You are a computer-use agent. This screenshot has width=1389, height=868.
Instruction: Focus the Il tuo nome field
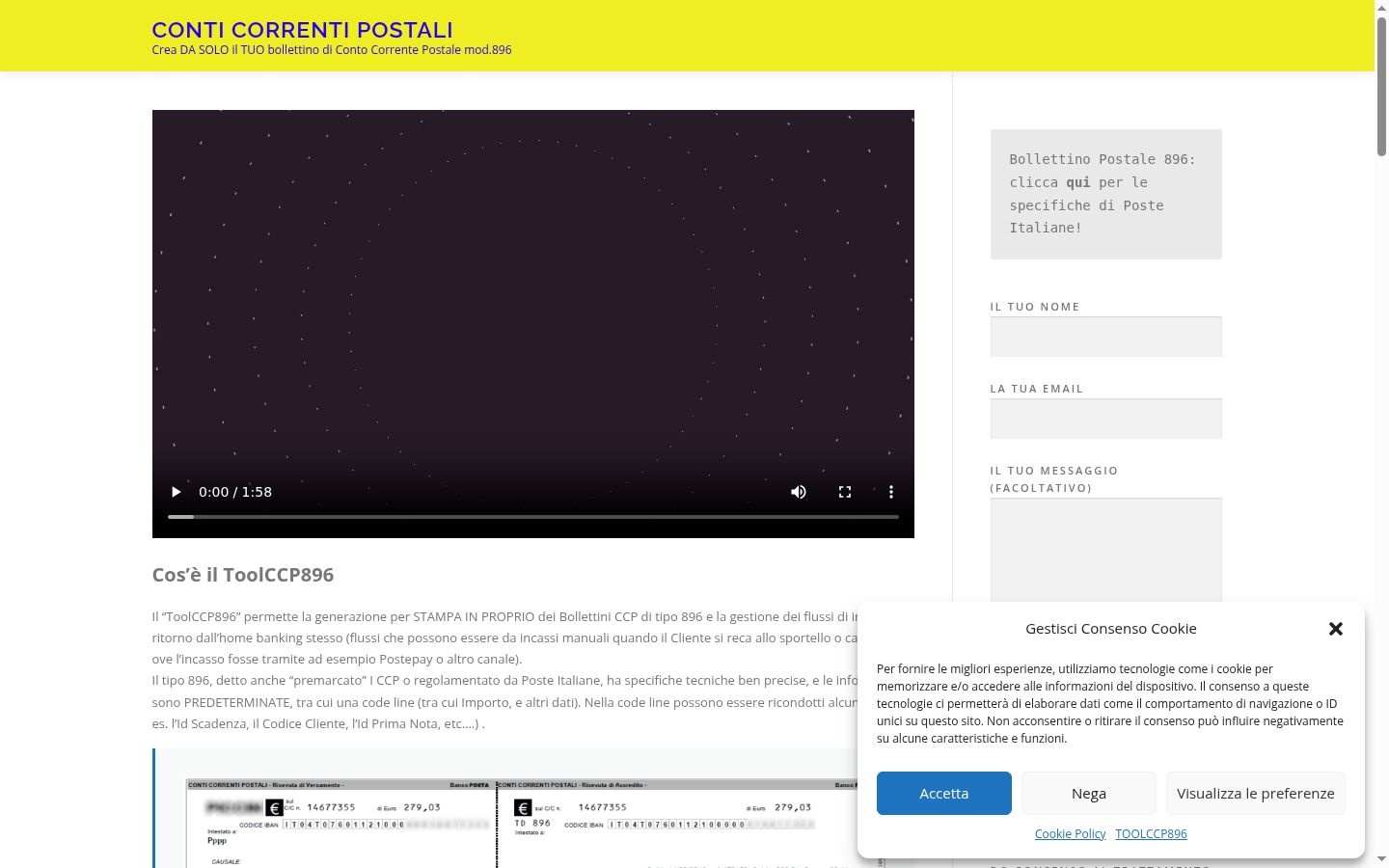tap(1106, 337)
